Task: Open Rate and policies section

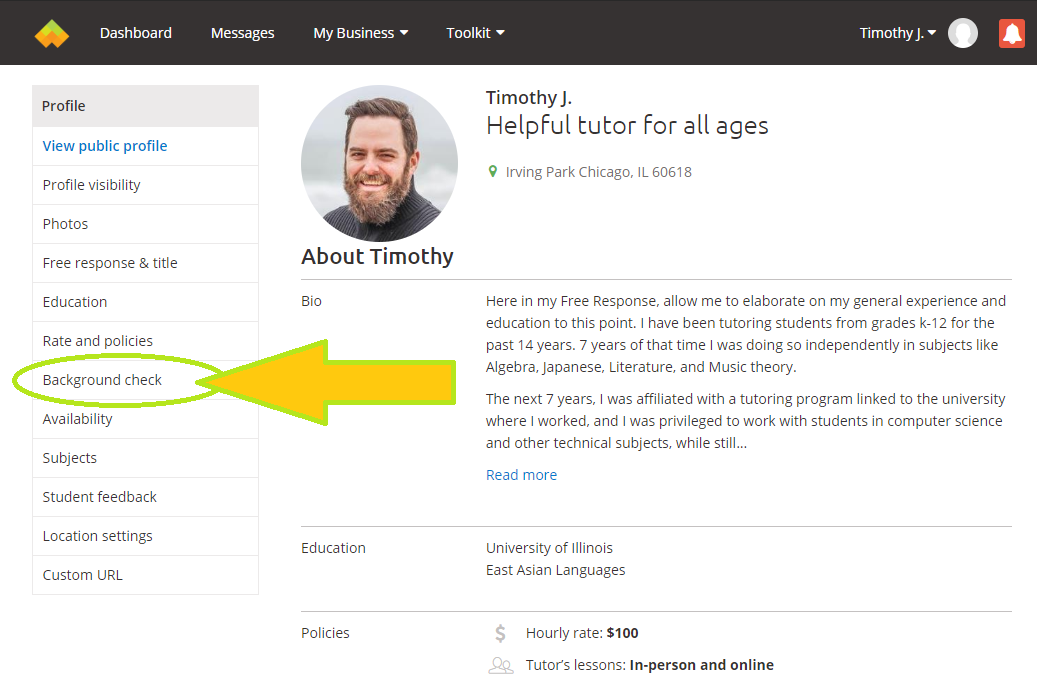Action: click(145, 341)
